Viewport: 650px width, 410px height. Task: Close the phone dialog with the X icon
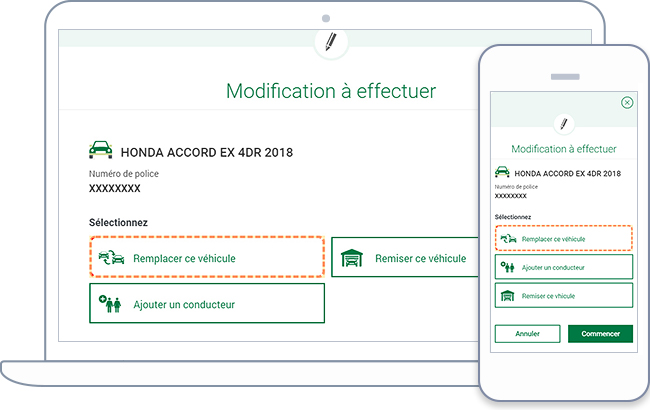pos(627,102)
